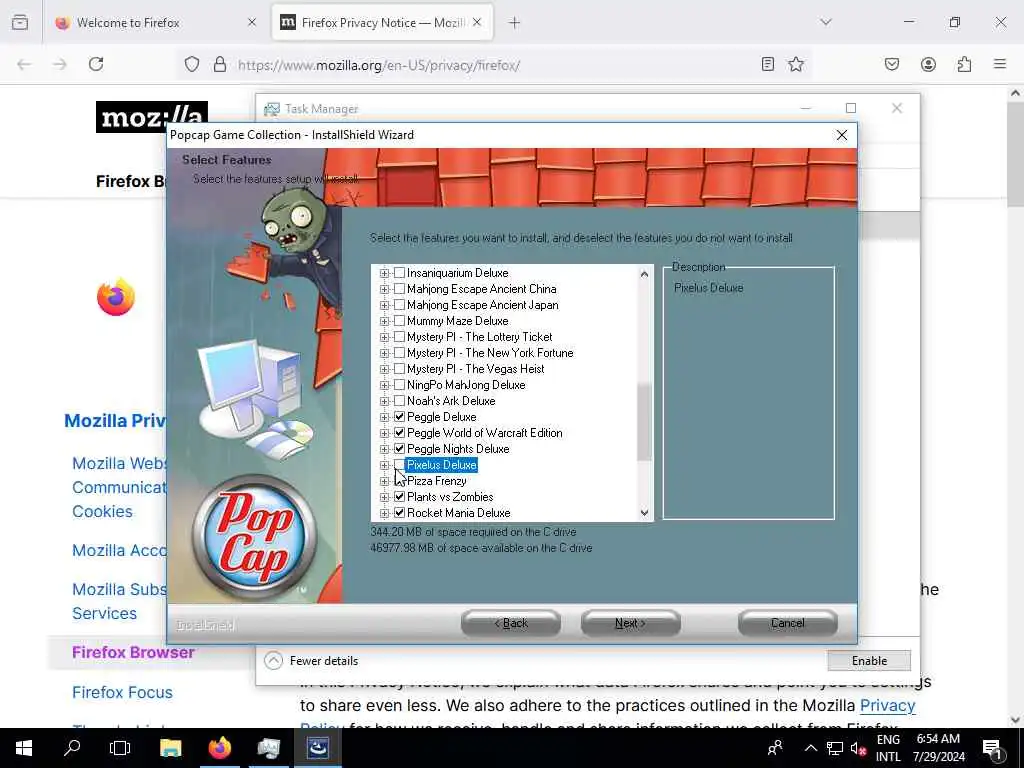
Task: Open Firefox Browser sidebar link
Action: tap(133, 652)
